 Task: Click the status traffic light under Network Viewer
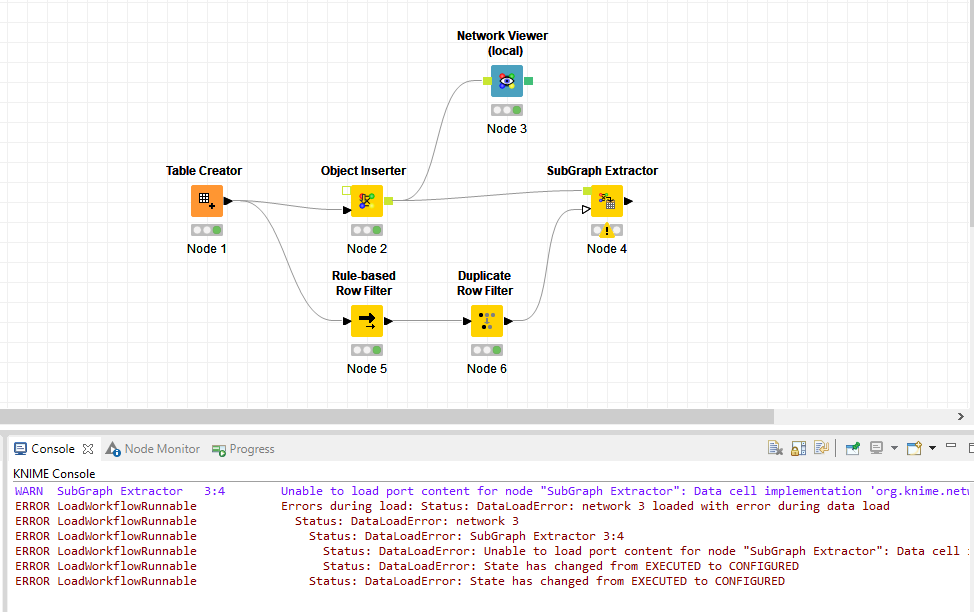tap(507, 110)
